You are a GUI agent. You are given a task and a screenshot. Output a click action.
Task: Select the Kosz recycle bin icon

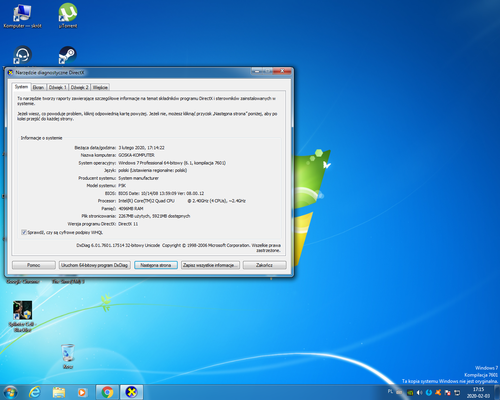coord(68,356)
